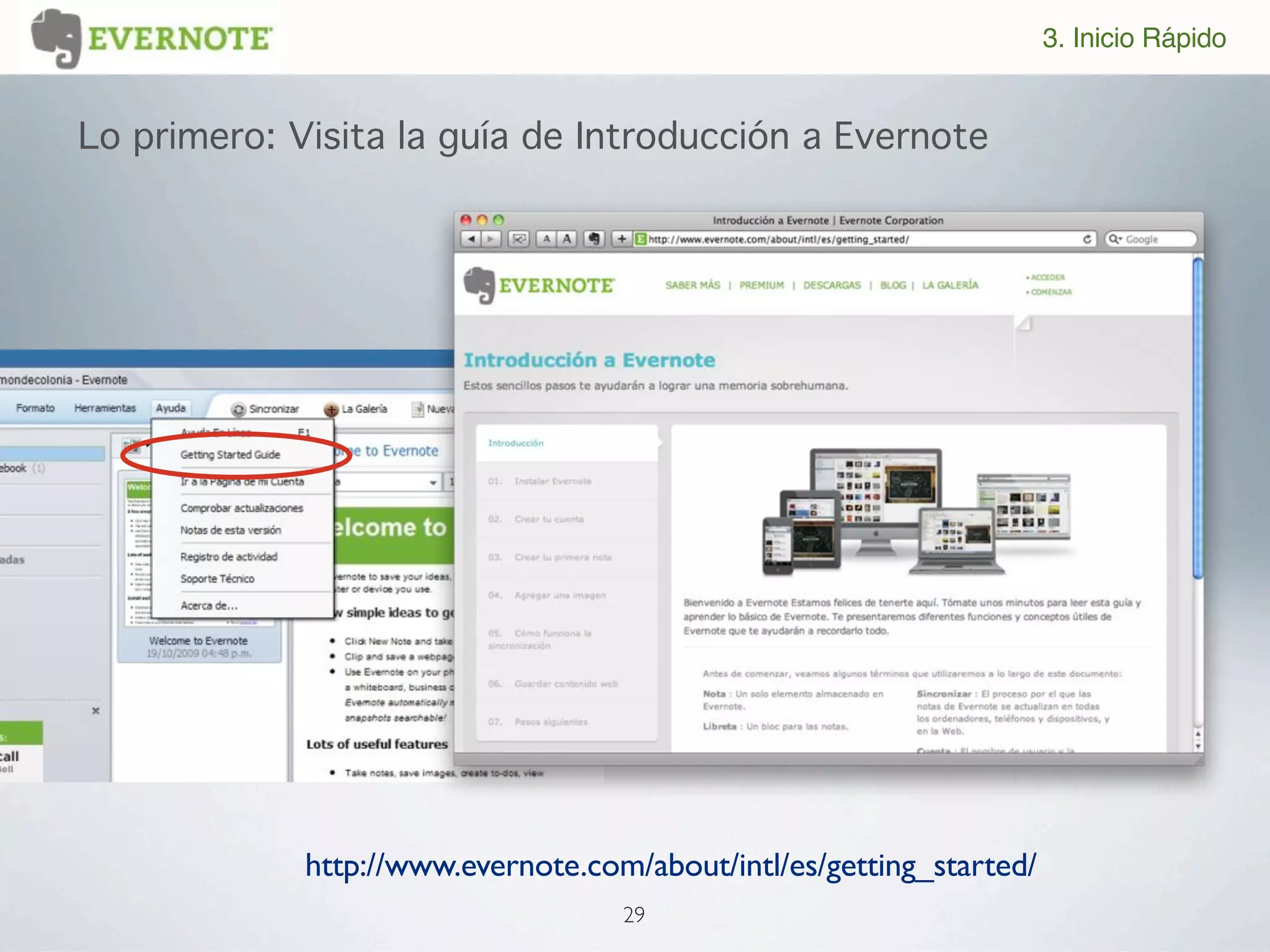Click the Safari URL address field
The height and width of the screenshot is (952, 1270).
865,239
